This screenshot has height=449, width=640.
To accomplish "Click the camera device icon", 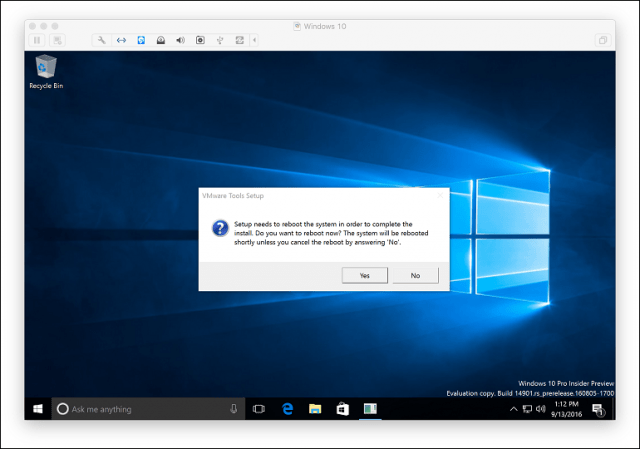I will pos(200,40).
